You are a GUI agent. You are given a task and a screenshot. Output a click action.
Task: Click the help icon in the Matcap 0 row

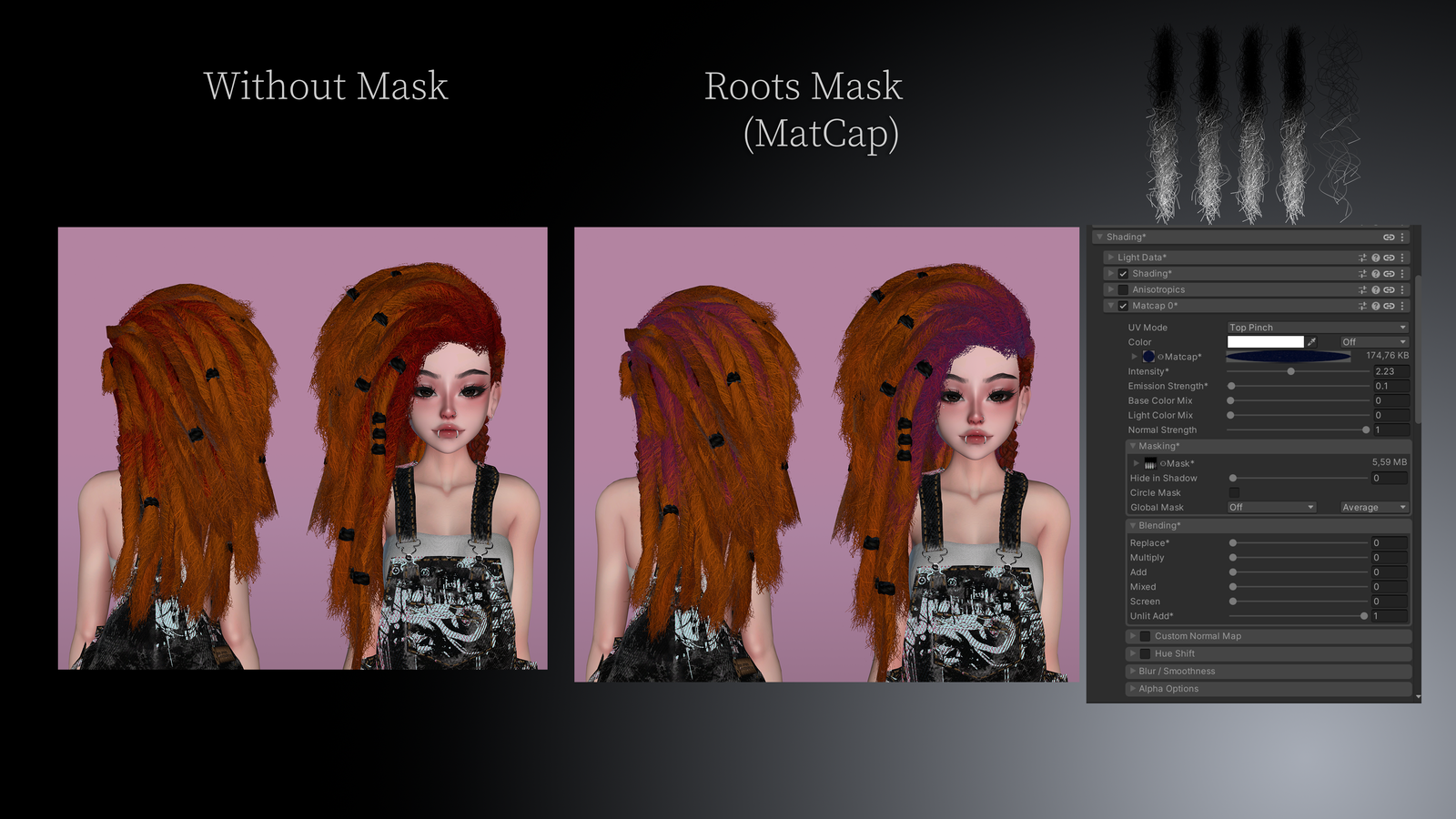click(x=1376, y=307)
